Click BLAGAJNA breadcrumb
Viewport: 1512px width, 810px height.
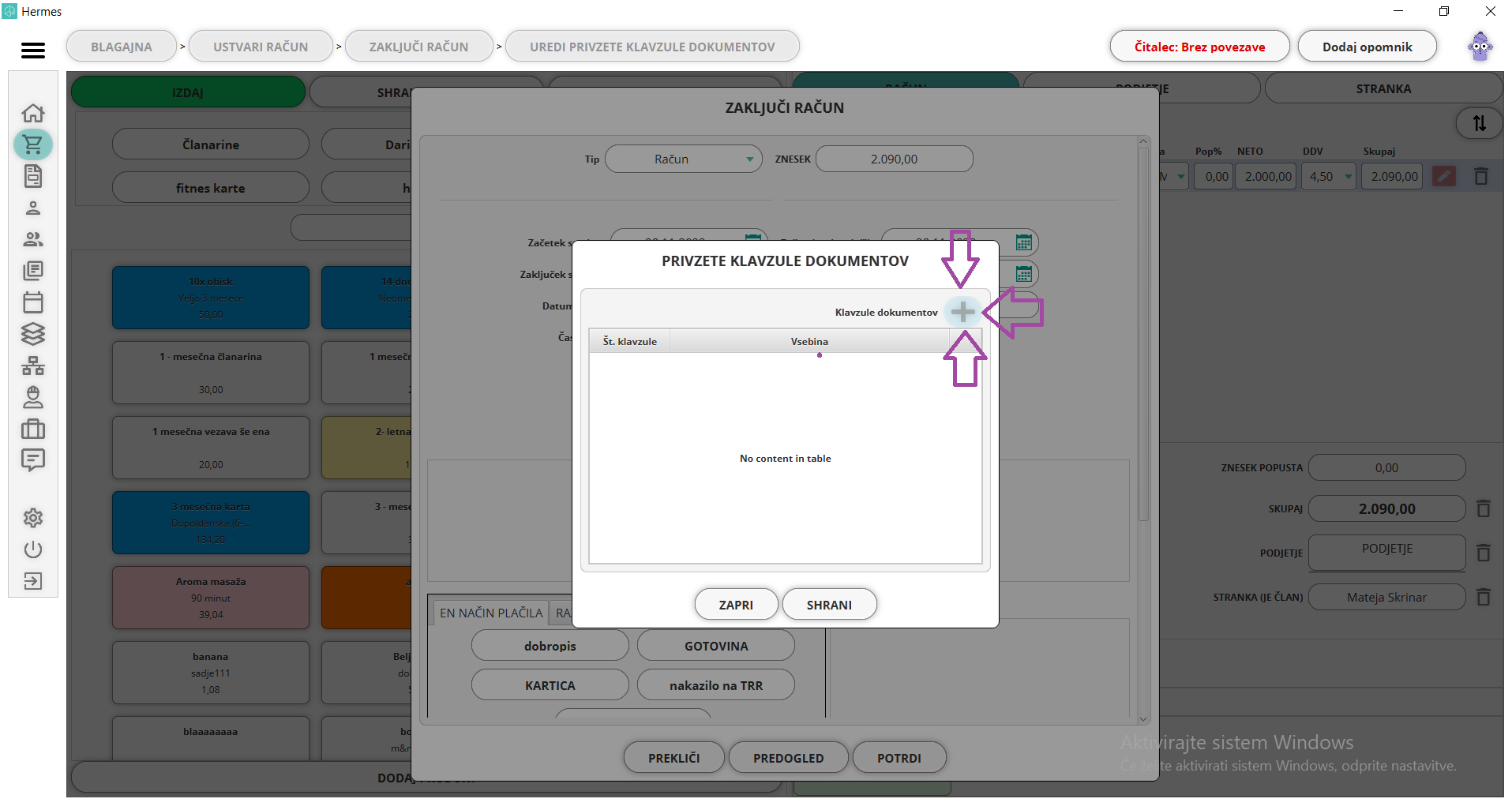coord(122,47)
